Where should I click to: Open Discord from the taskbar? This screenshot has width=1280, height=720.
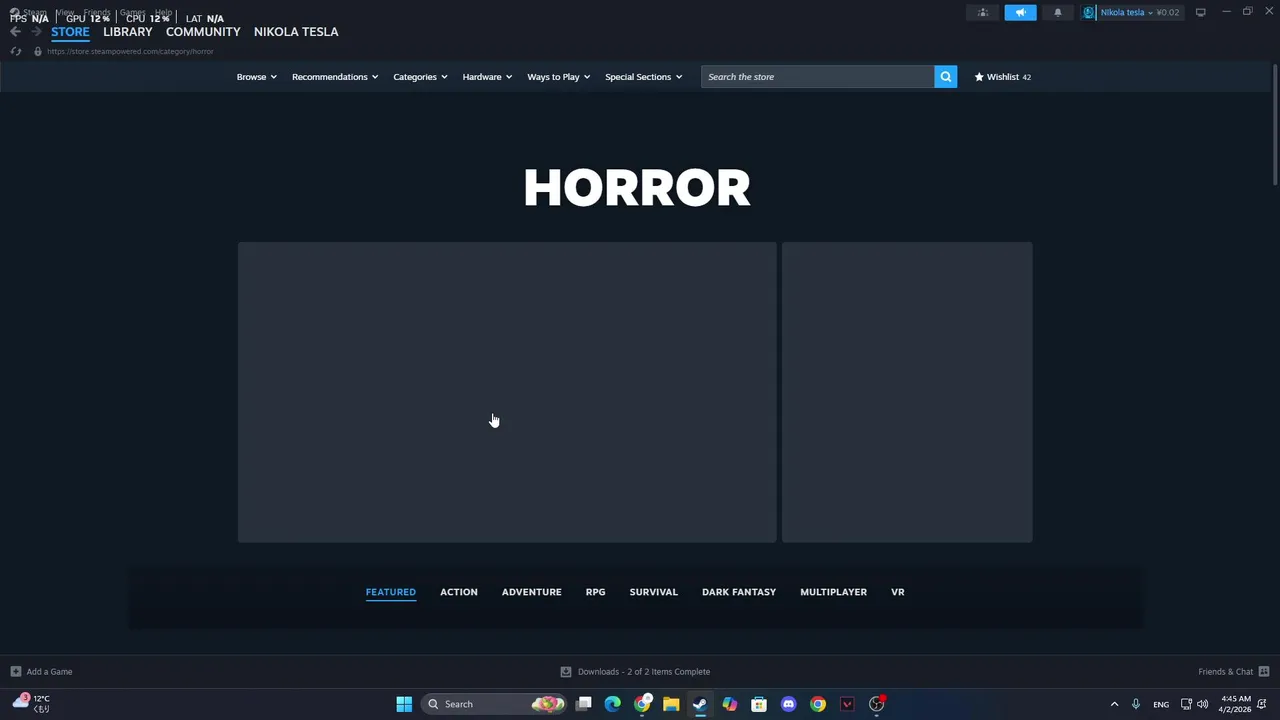(788, 704)
